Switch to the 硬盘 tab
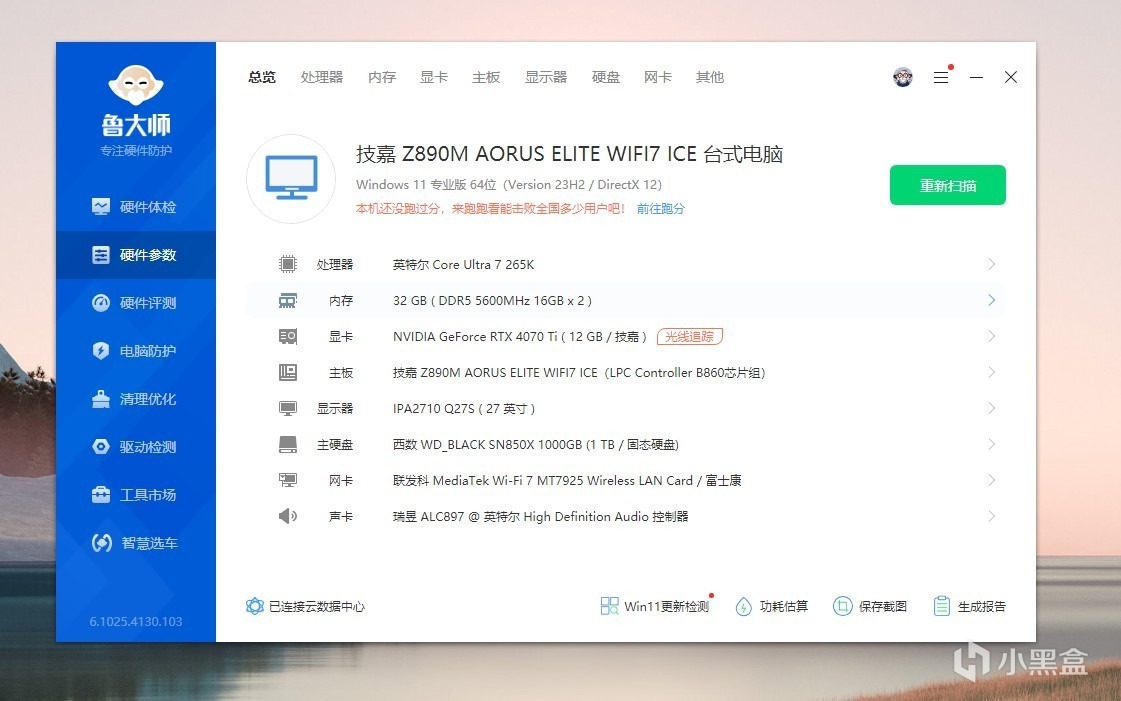This screenshot has width=1121, height=701. [606, 77]
